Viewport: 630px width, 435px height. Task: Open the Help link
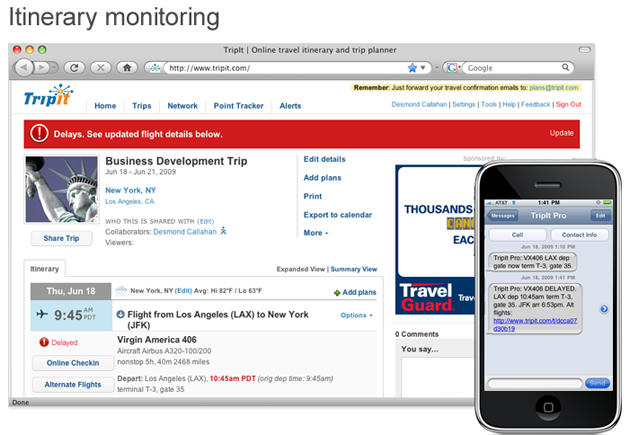coord(509,104)
